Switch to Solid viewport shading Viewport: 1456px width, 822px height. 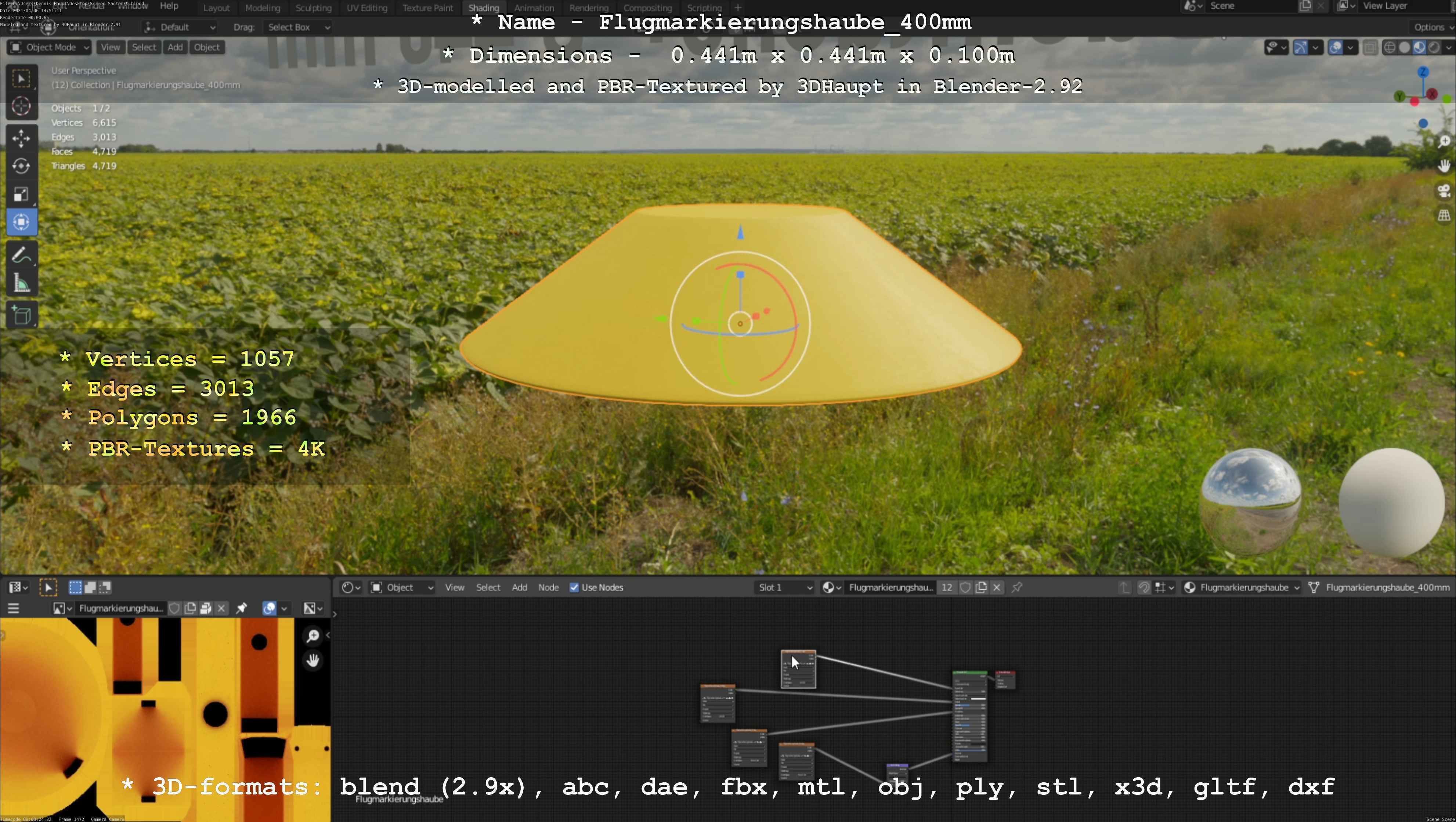coord(1405,47)
